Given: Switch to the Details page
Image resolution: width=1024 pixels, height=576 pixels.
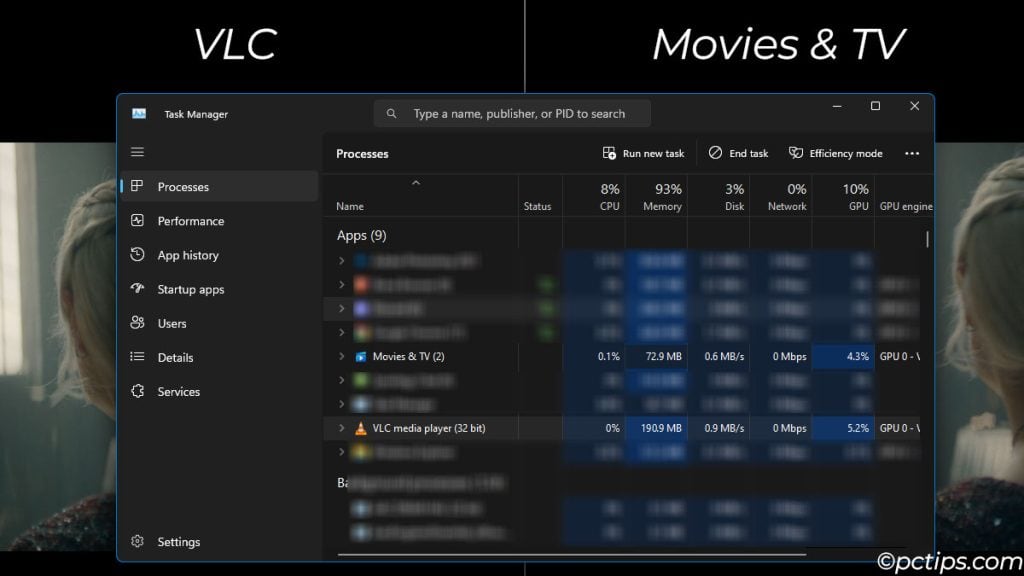Looking at the screenshot, I should point(219,357).
